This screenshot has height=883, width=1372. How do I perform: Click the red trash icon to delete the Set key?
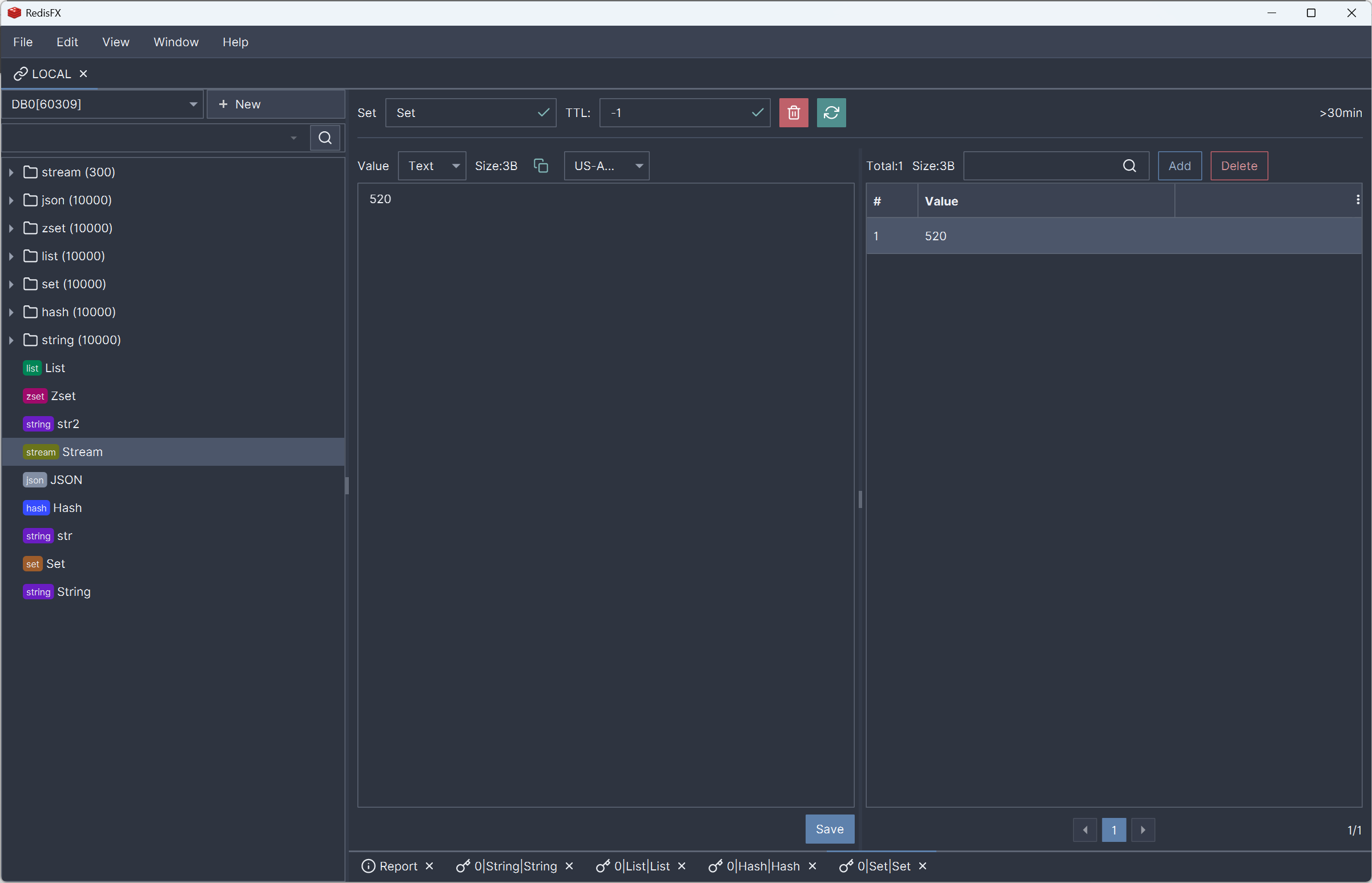[x=793, y=112]
